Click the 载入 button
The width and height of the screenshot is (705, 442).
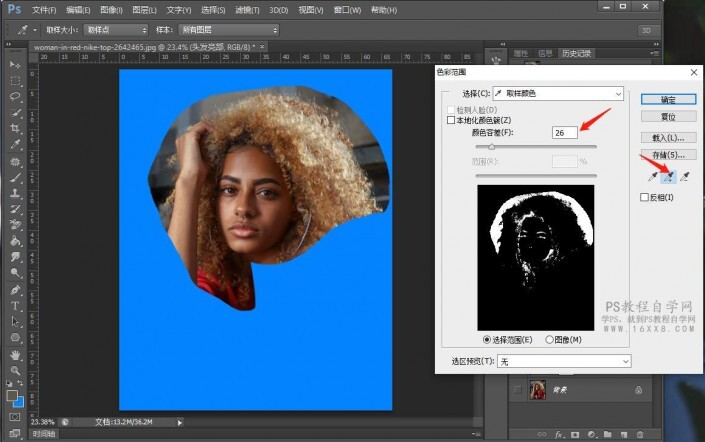[x=668, y=137]
